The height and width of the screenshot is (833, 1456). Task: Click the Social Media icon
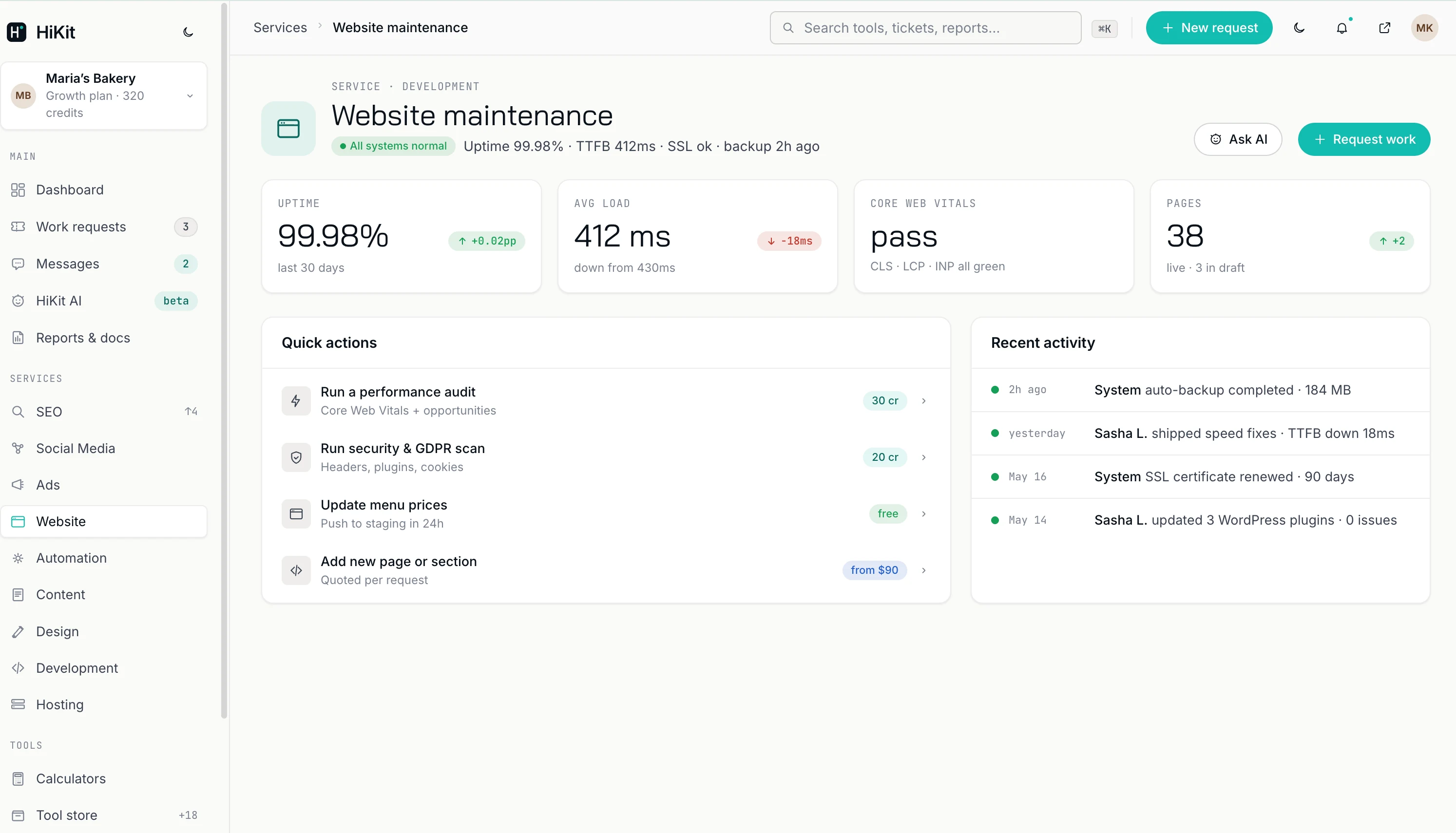coord(19,448)
